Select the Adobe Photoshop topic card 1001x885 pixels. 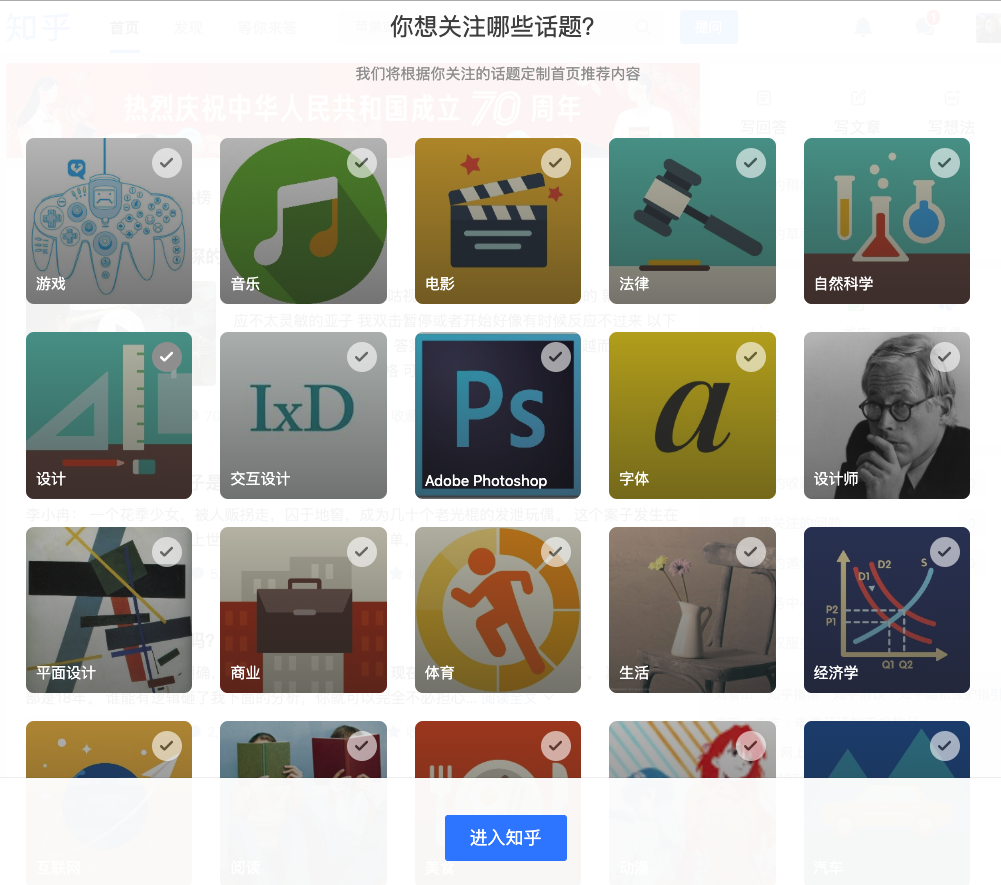(498, 415)
